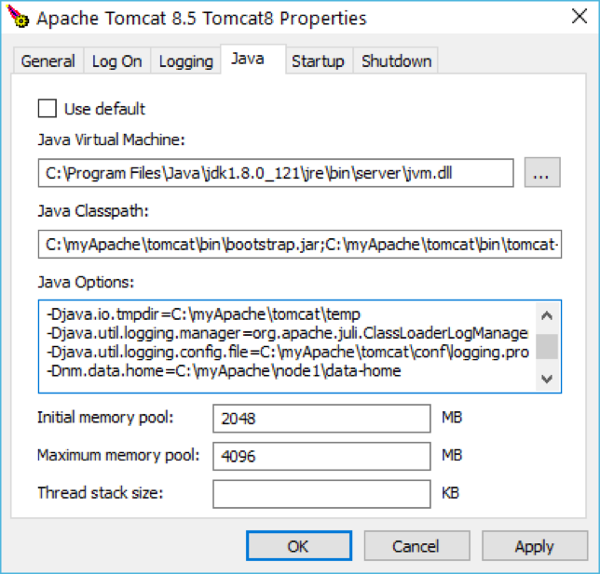The height and width of the screenshot is (574, 600).
Task: Click the Maximum memory pool field
Action: coord(322,456)
